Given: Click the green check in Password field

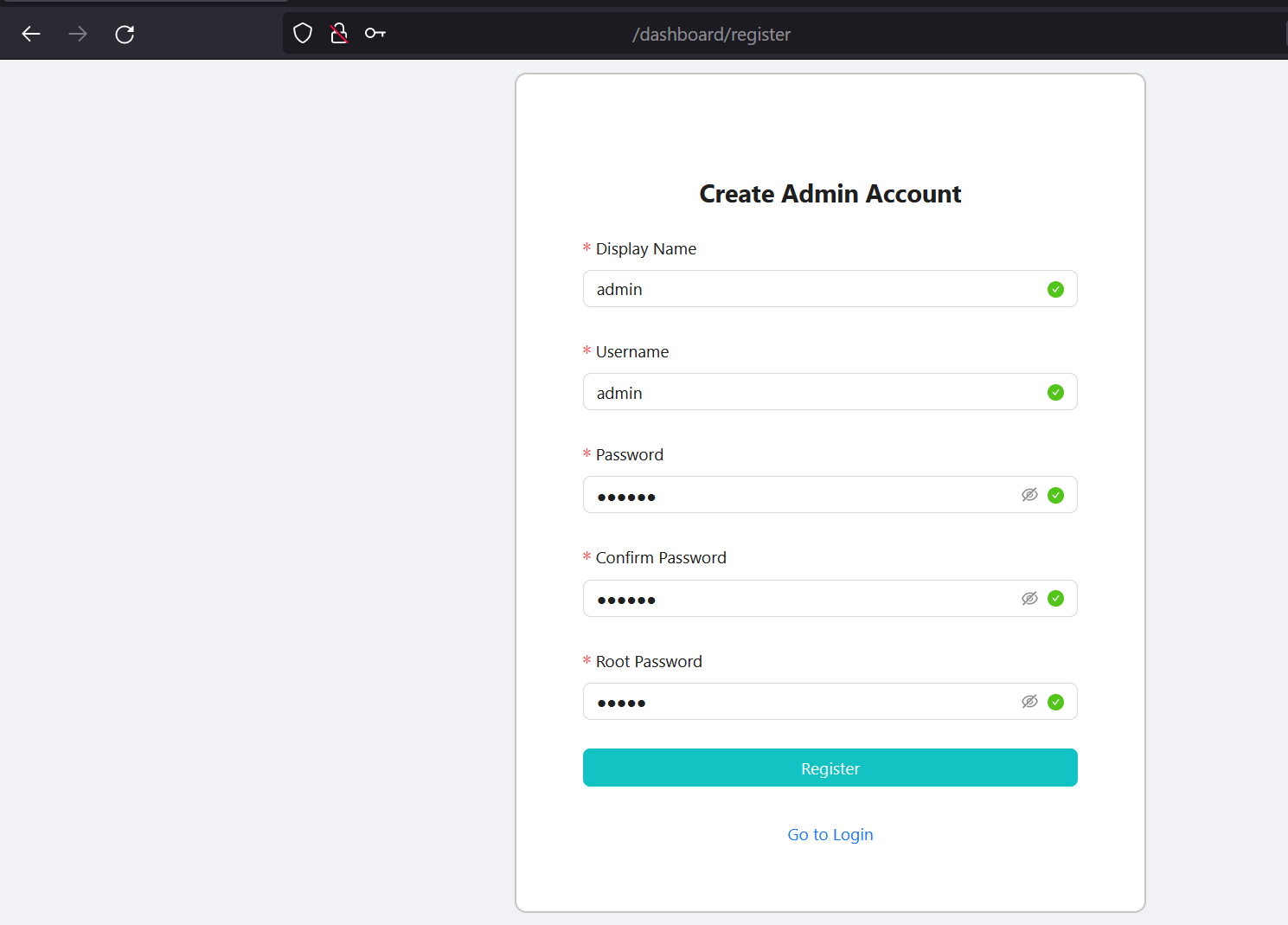Looking at the screenshot, I should click(x=1055, y=495).
